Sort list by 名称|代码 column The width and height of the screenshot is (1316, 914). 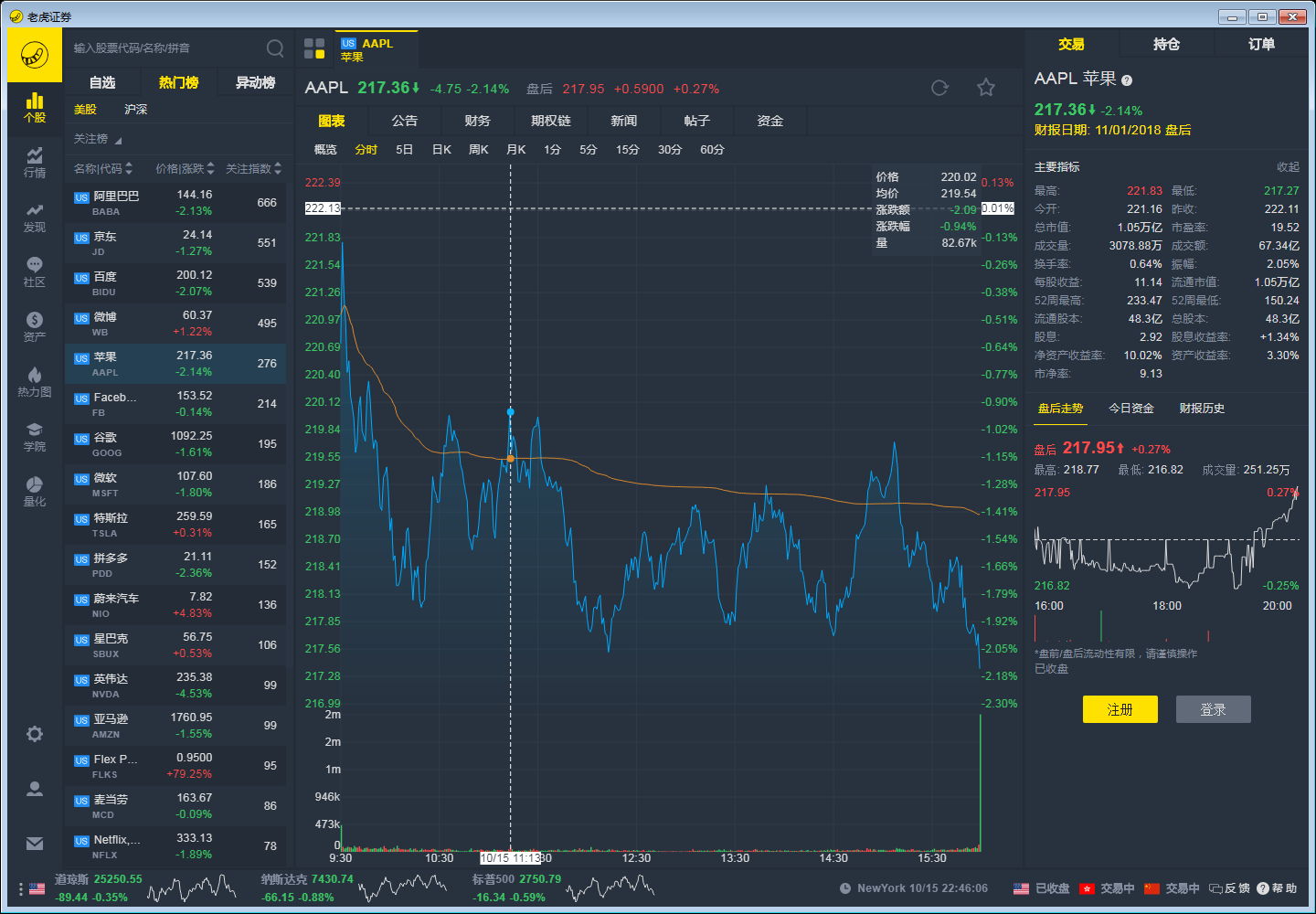pyautogui.click(x=103, y=168)
